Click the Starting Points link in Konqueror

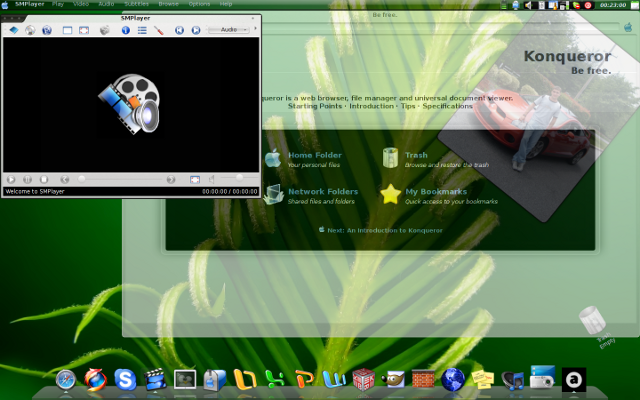(x=315, y=106)
